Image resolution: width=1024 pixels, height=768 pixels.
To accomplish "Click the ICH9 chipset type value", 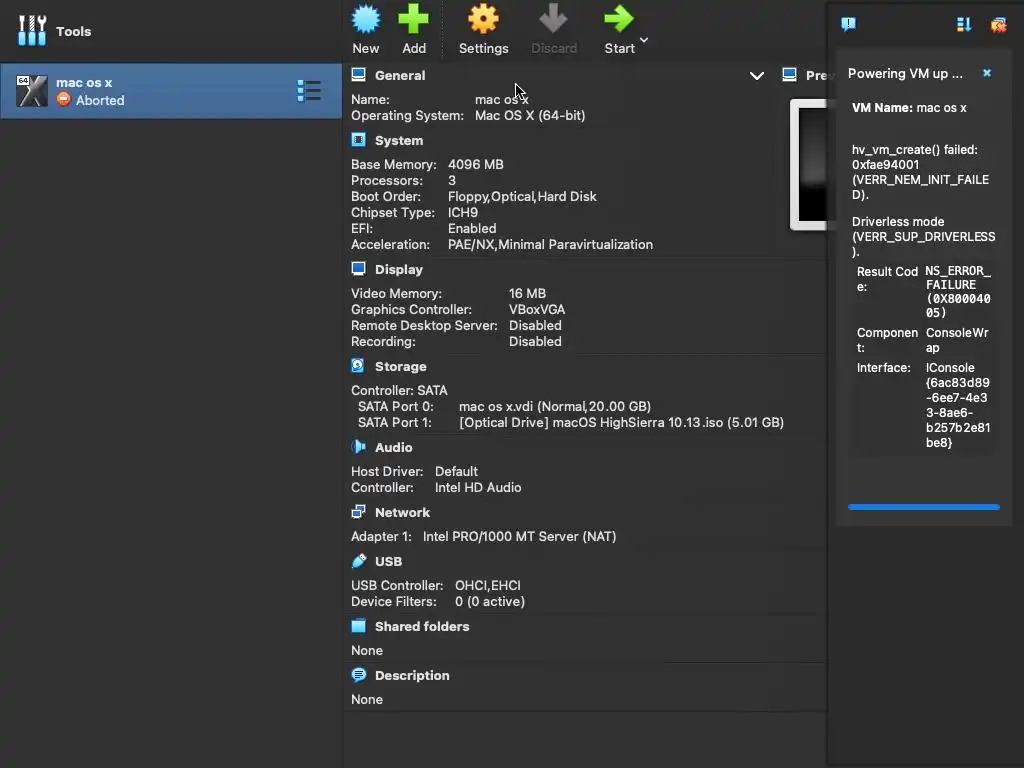I will coord(462,213).
